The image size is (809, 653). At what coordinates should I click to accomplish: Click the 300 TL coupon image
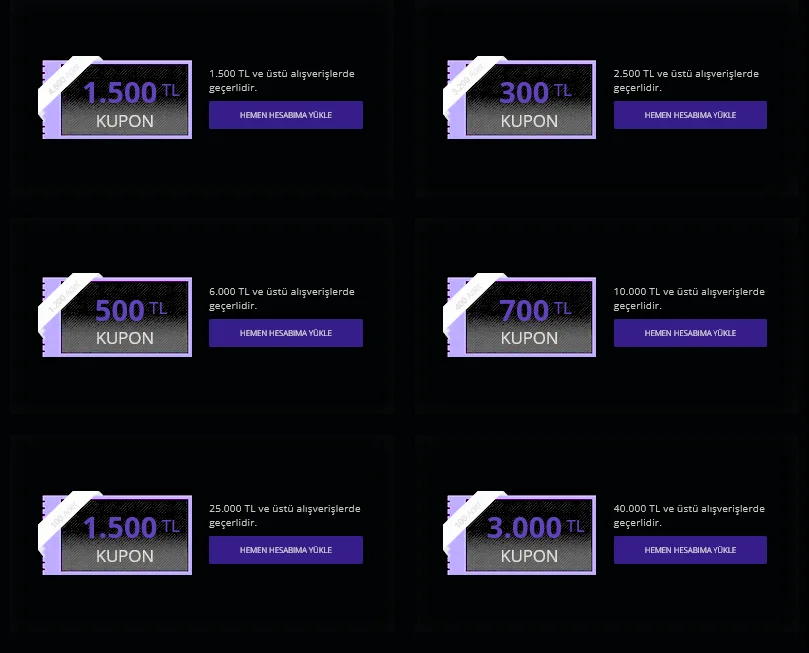(529, 100)
